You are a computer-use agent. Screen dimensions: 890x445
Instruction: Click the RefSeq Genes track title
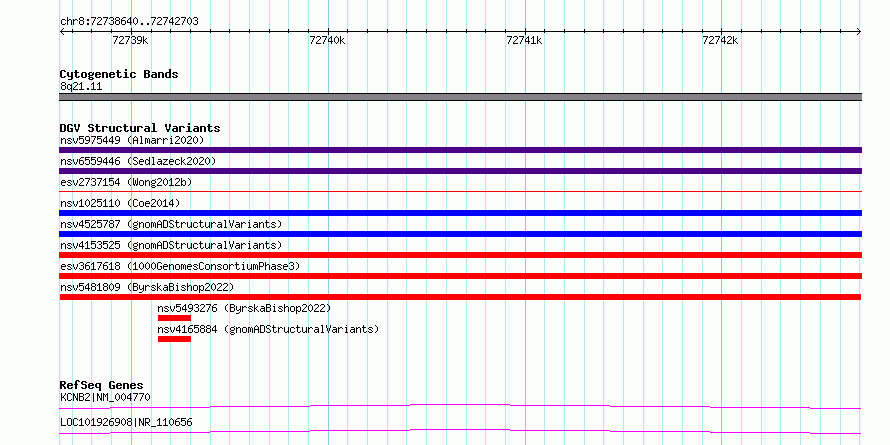[x=101, y=385]
